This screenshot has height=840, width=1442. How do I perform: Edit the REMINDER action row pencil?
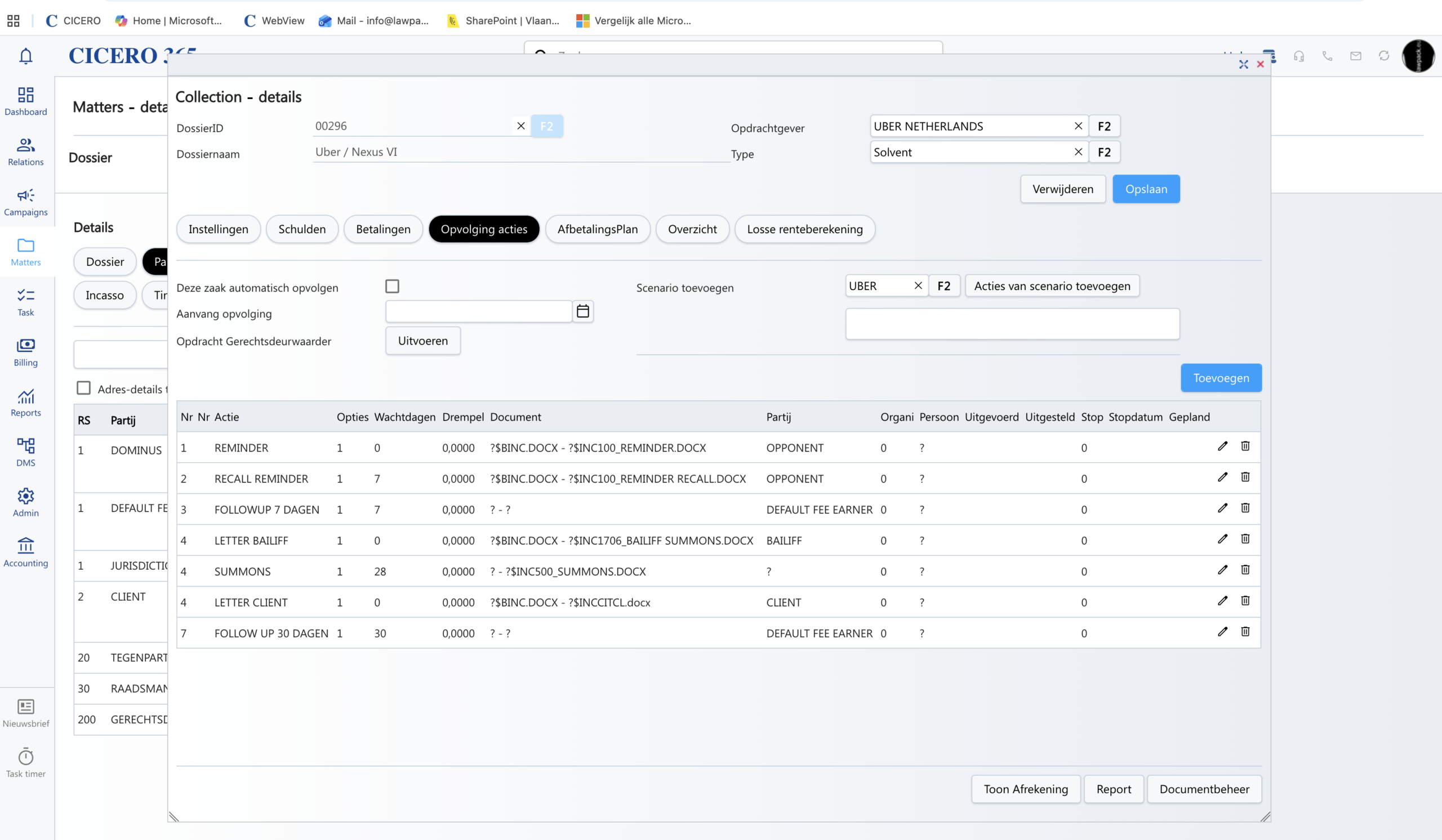tap(1222, 446)
